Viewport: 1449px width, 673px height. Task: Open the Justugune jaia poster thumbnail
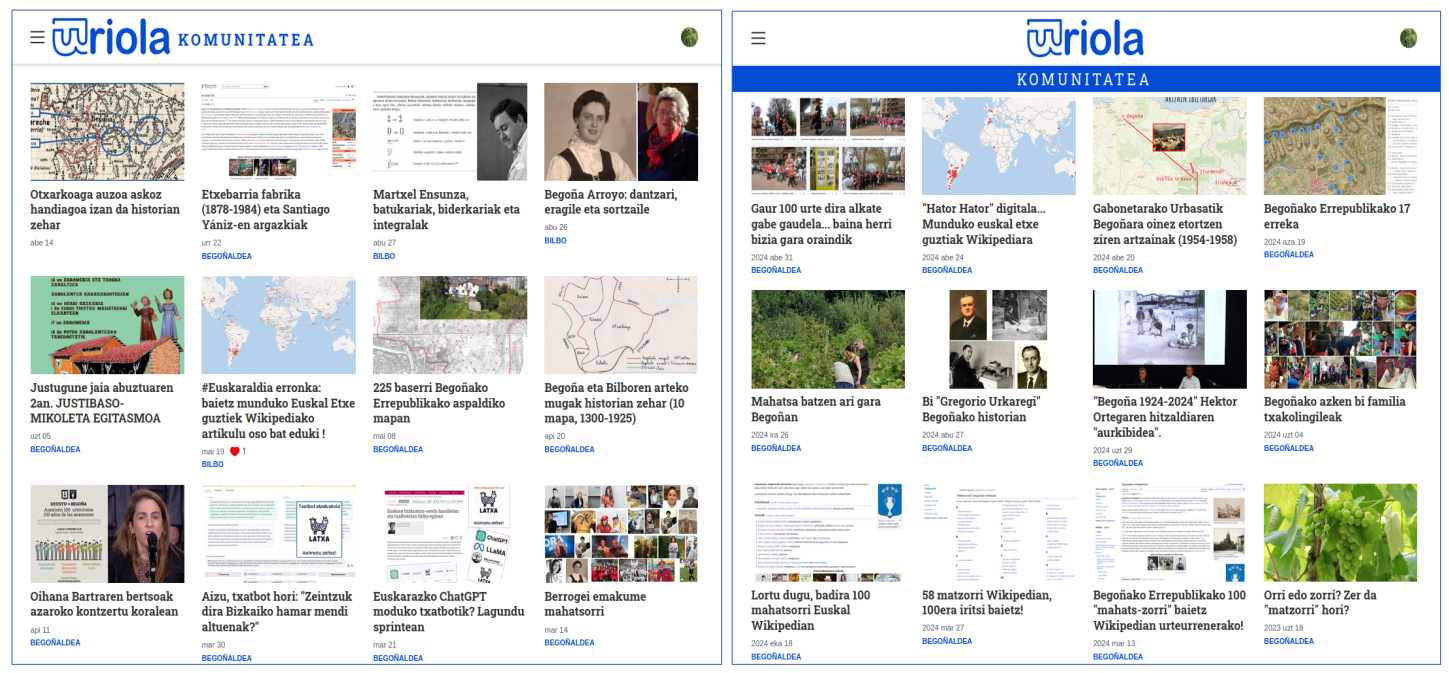coord(107,325)
